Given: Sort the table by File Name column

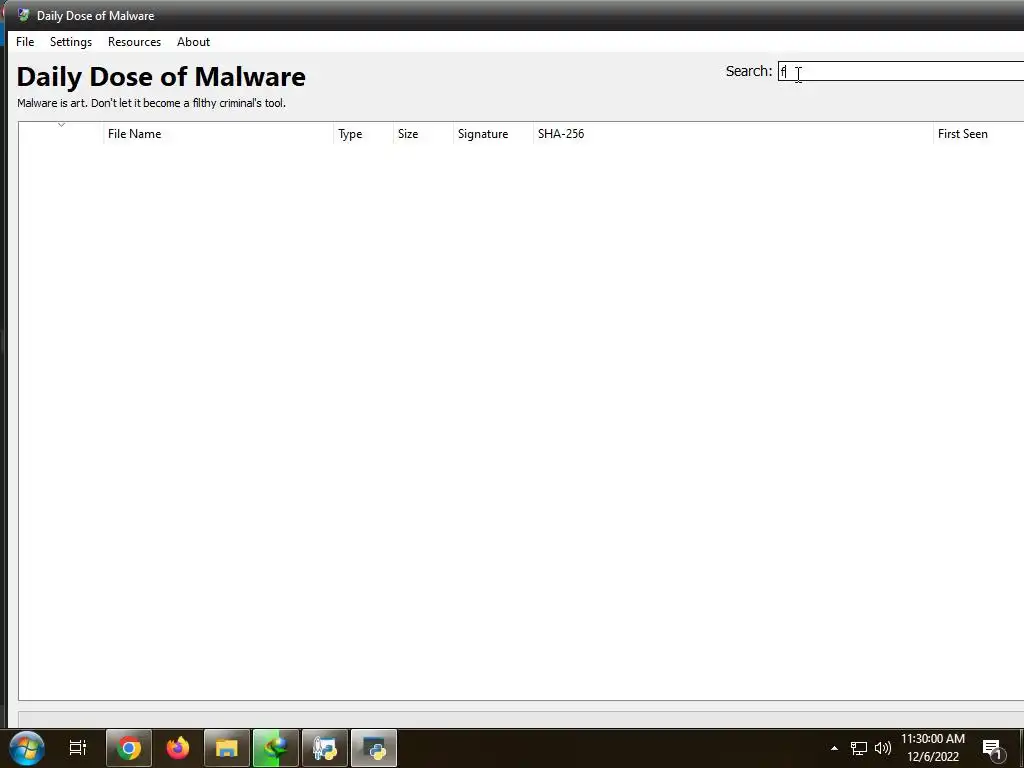Looking at the screenshot, I should (x=218, y=134).
